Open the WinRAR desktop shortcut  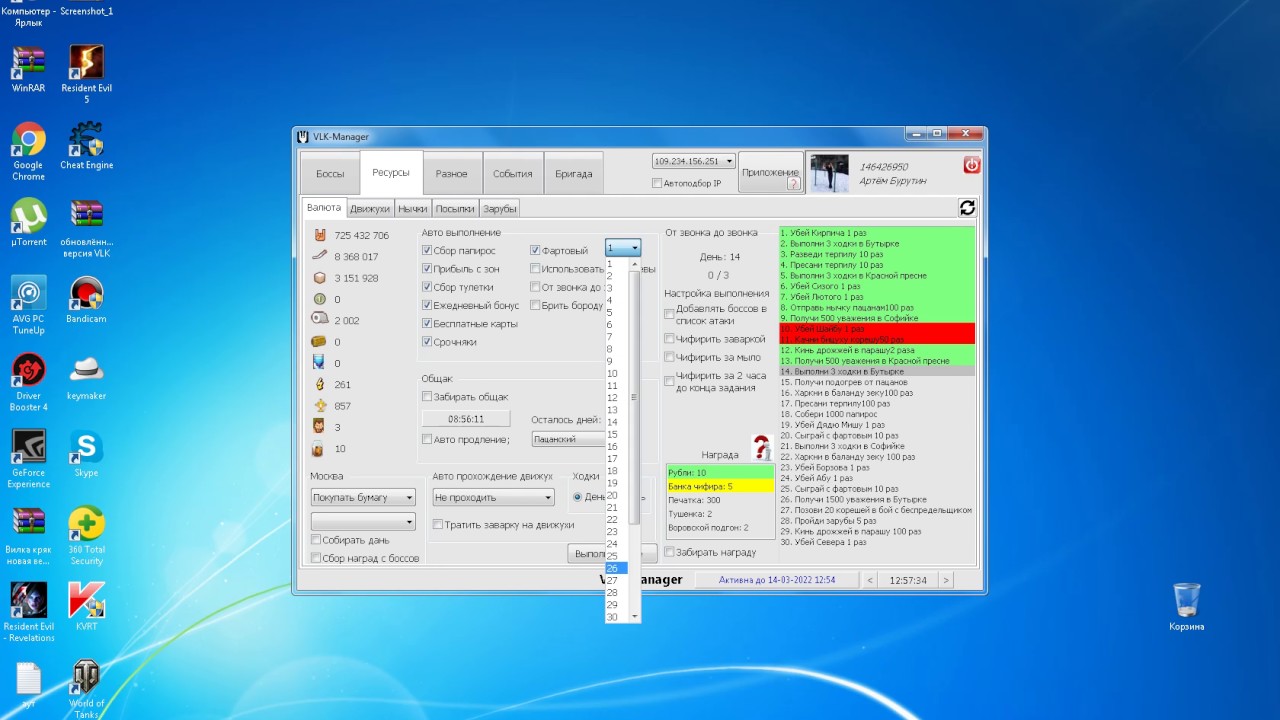(28, 69)
